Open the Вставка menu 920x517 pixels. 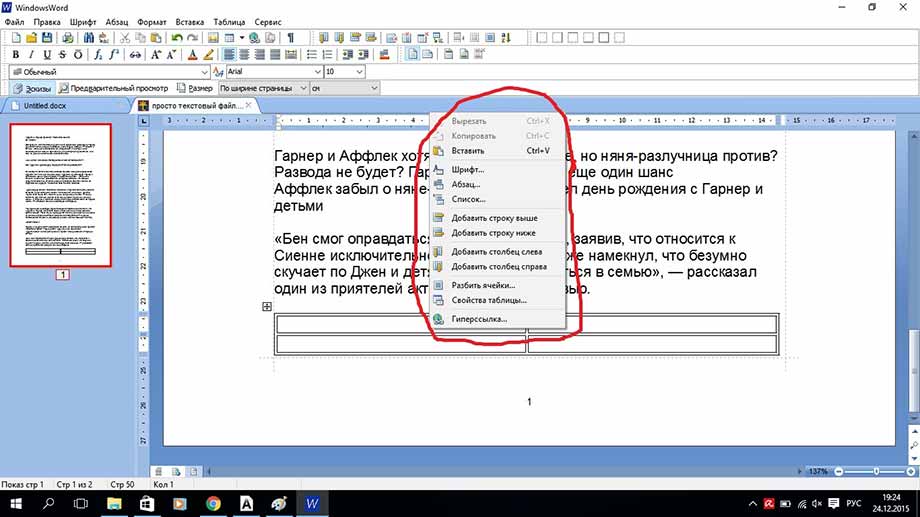click(x=190, y=22)
